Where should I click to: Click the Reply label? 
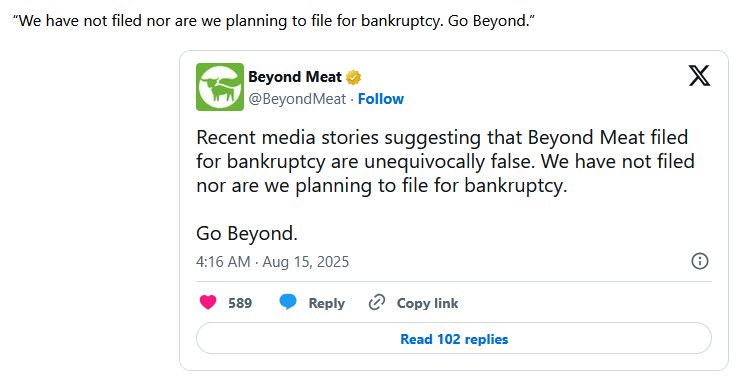click(326, 303)
